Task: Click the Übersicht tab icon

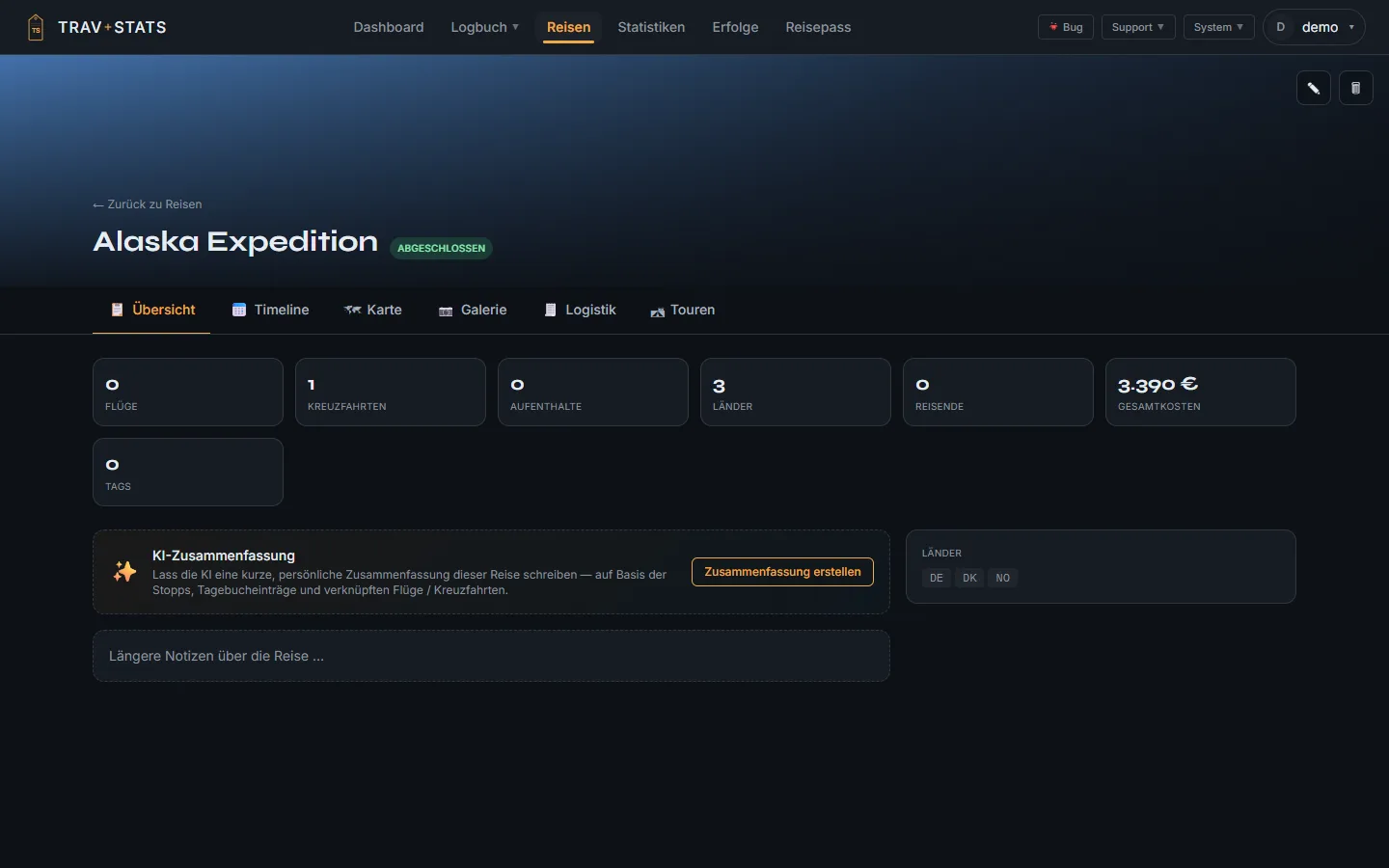Action: click(117, 310)
